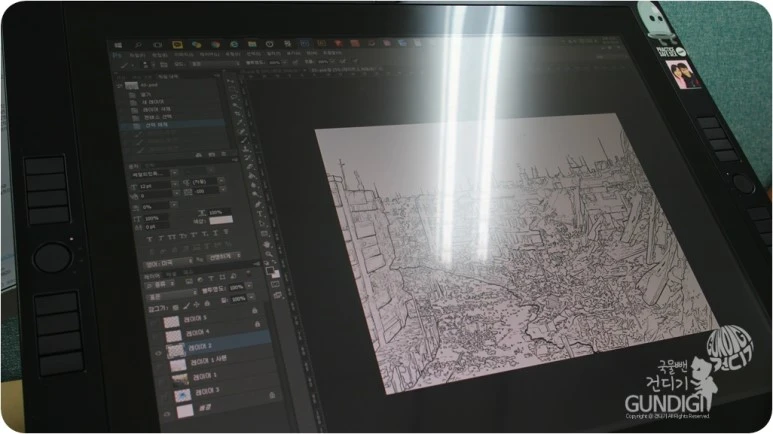Switch to the 채널 tab
Image resolution: width=773 pixels, height=434 pixels.
coord(171,274)
